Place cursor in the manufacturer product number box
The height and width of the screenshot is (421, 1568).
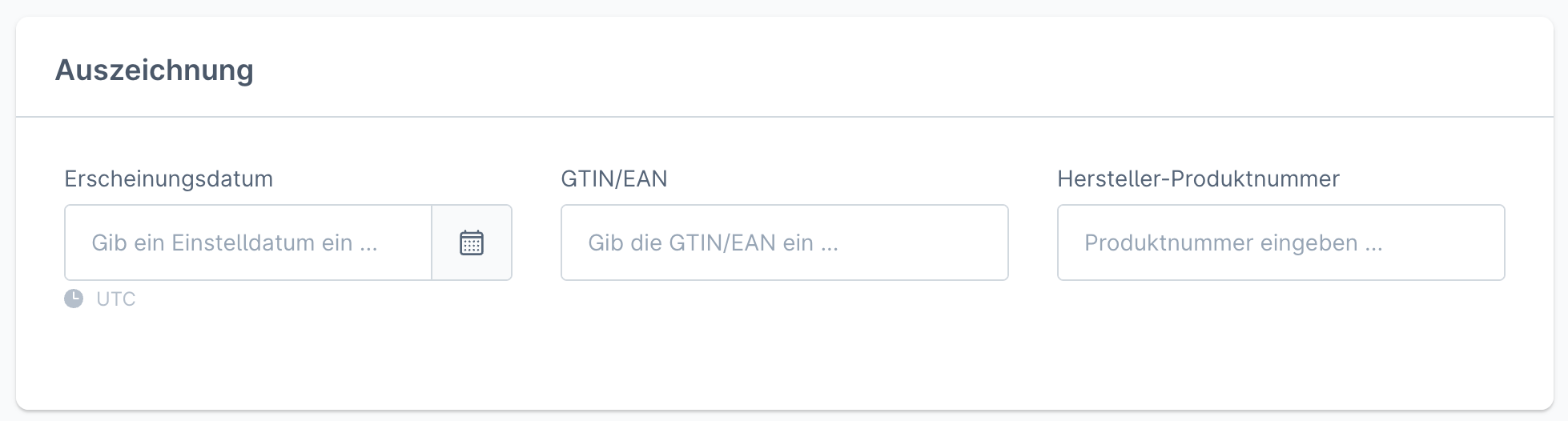(1281, 243)
